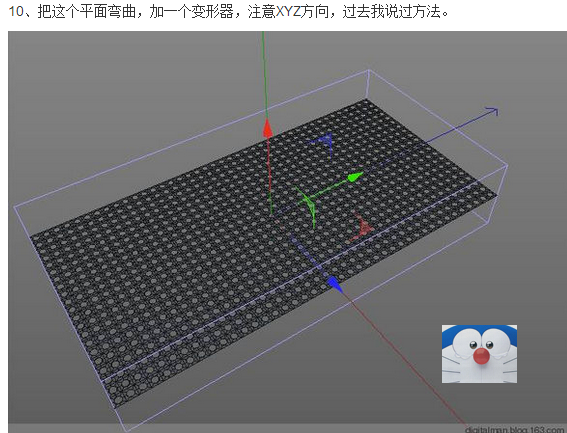567x433 pixels.
Task: Click the step 10 instruction text
Action: coord(229,12)
